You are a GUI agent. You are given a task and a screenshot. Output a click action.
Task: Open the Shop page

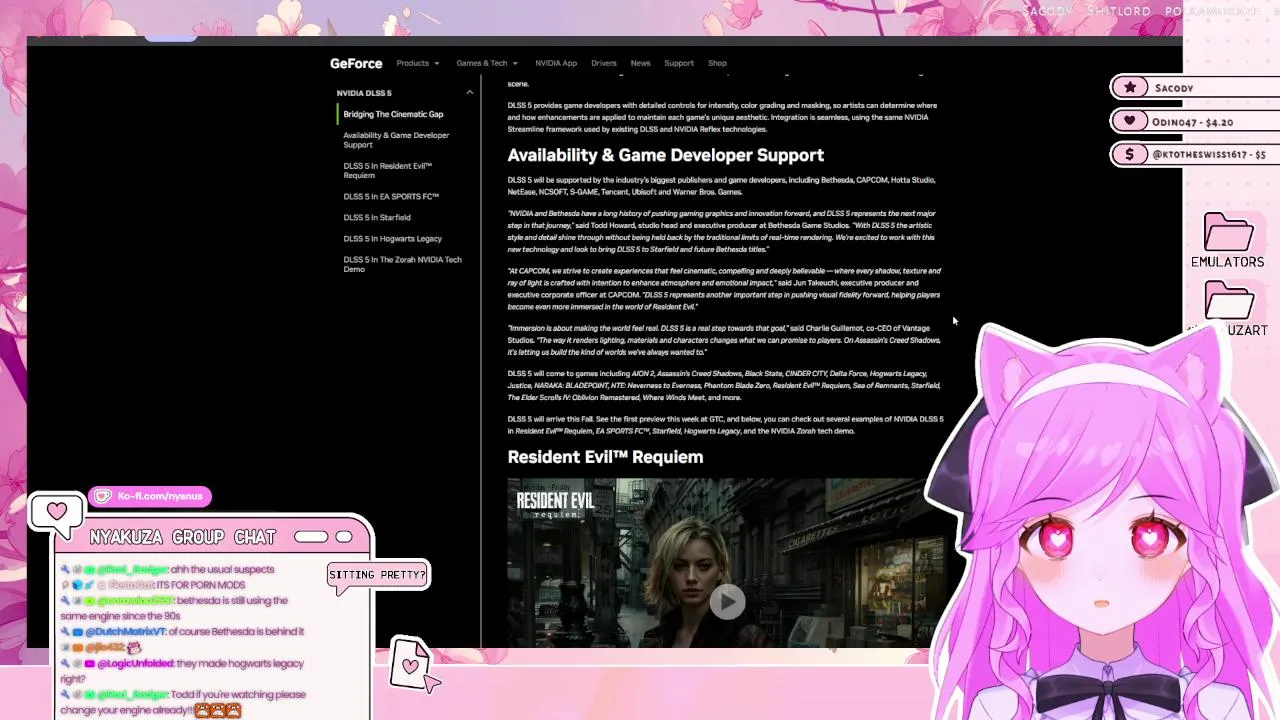pos(717,63)
